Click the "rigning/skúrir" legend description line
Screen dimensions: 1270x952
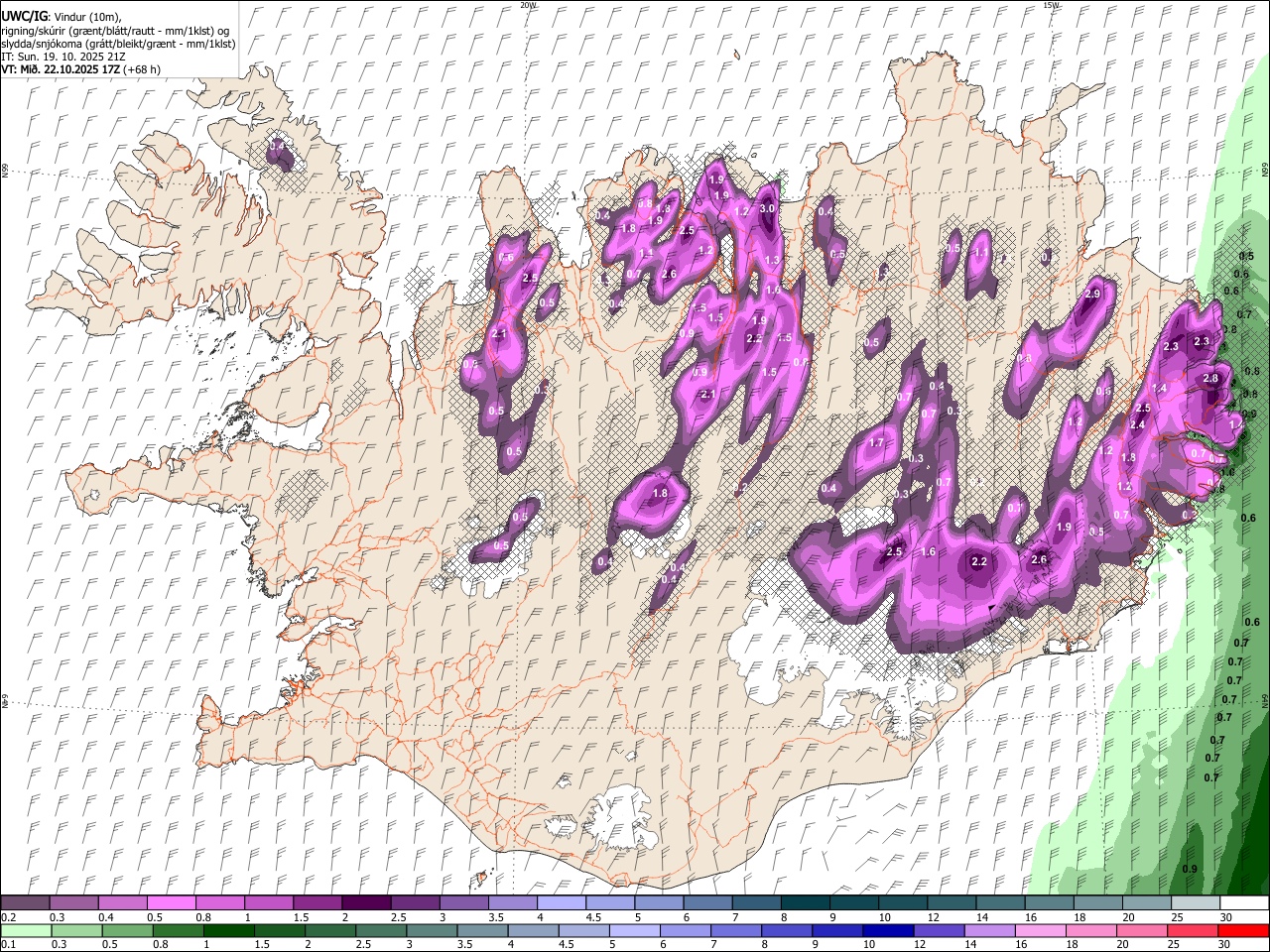pyautogui.click(x=116, y=31)
